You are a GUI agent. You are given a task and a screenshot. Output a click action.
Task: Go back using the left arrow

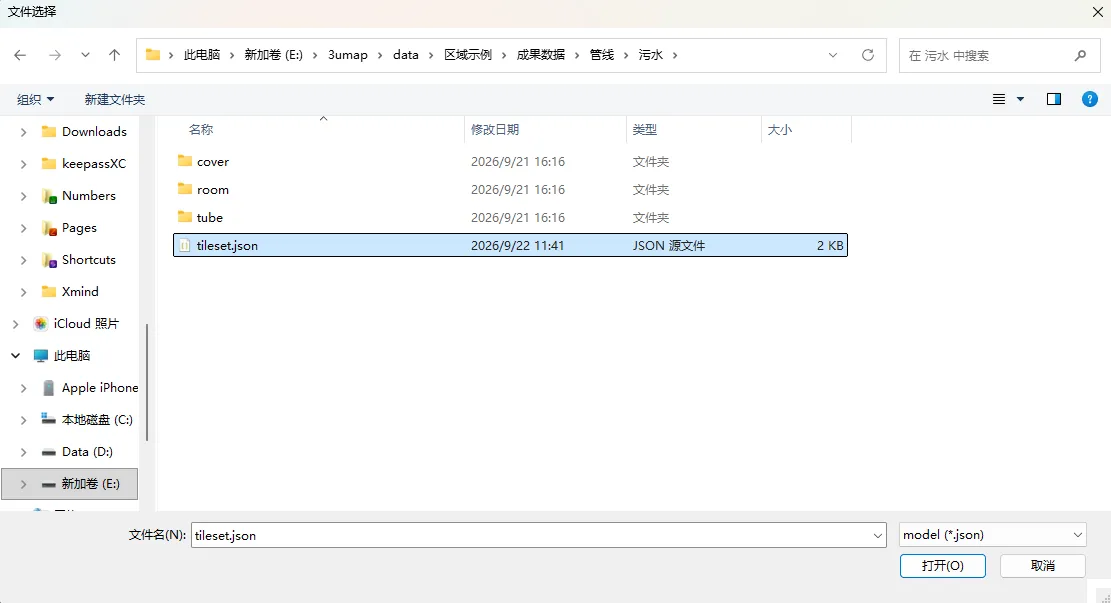tap(20, 55)
